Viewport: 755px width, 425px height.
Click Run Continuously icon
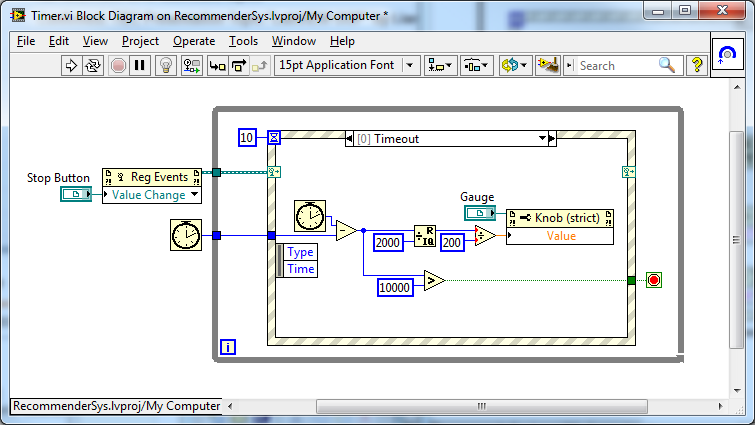pos(94,66)
